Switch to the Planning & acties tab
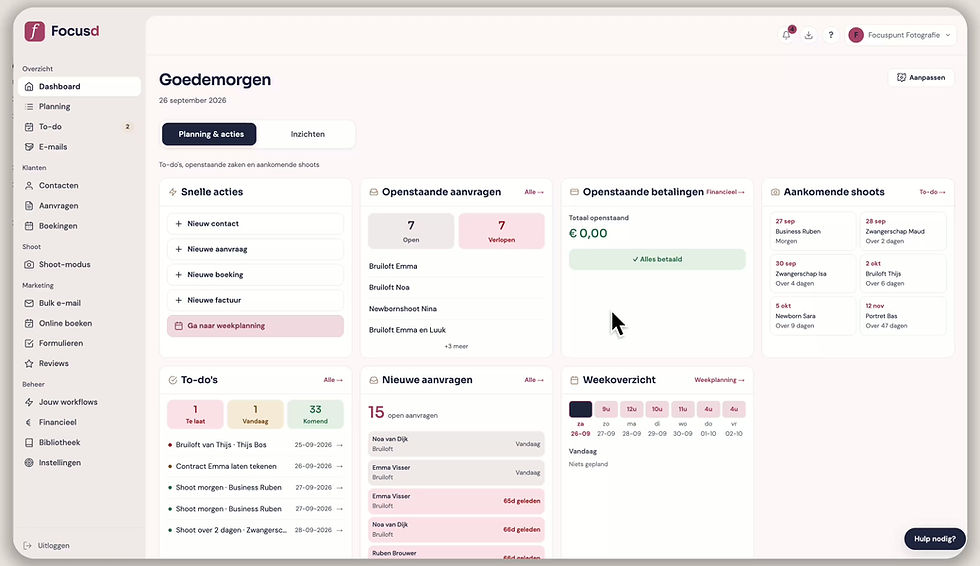This screenshot has width=980, height=566. [x=209, y=134]
